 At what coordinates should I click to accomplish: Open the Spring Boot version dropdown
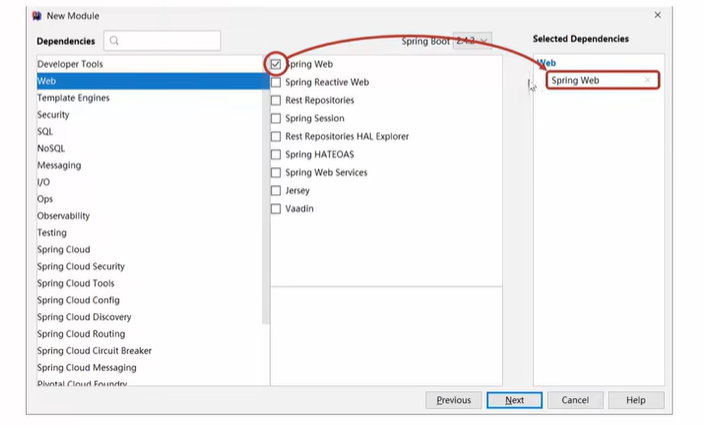point(472,41)
